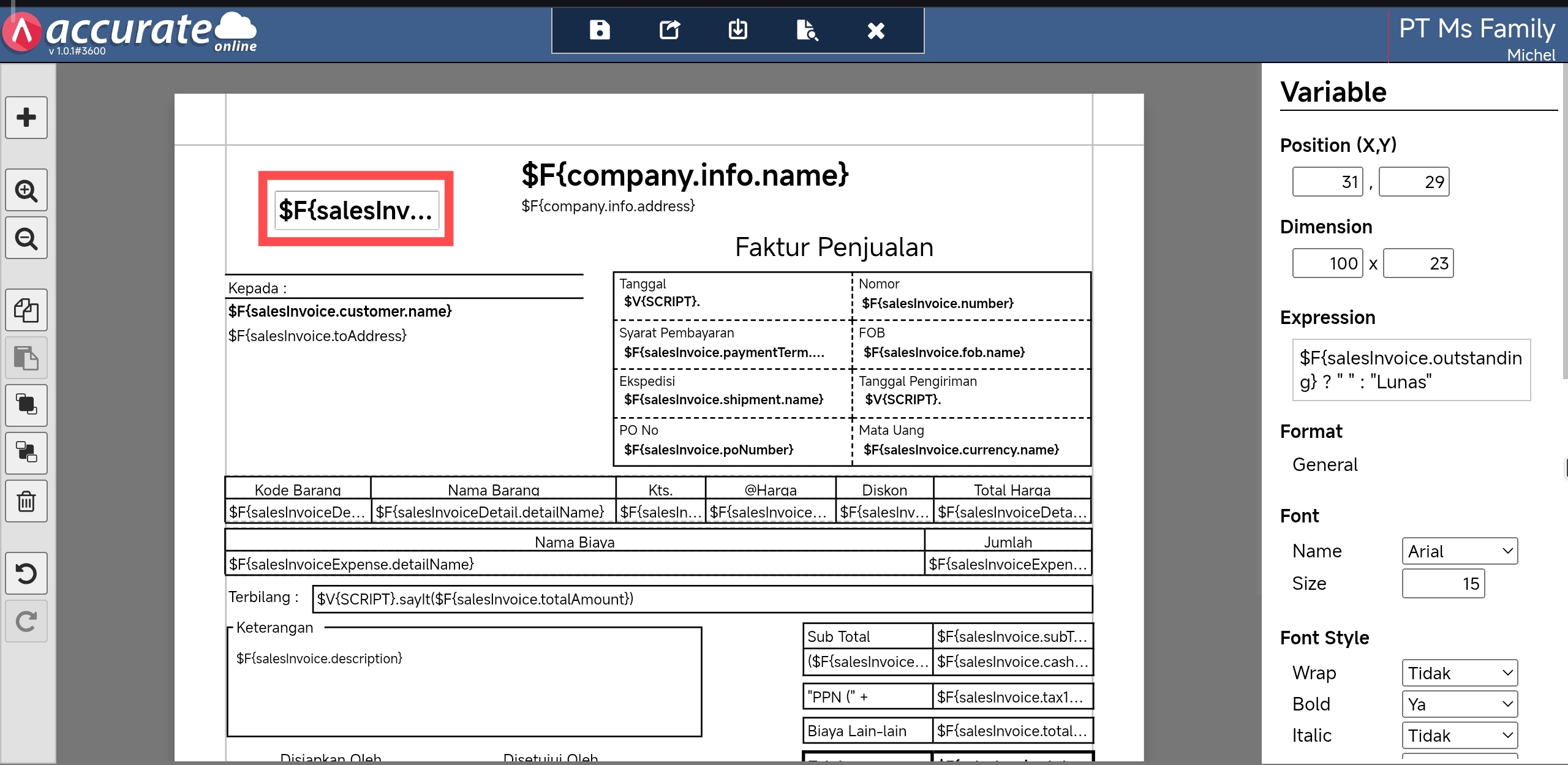Click the download import icon in top toolbar

coord(737,30)
